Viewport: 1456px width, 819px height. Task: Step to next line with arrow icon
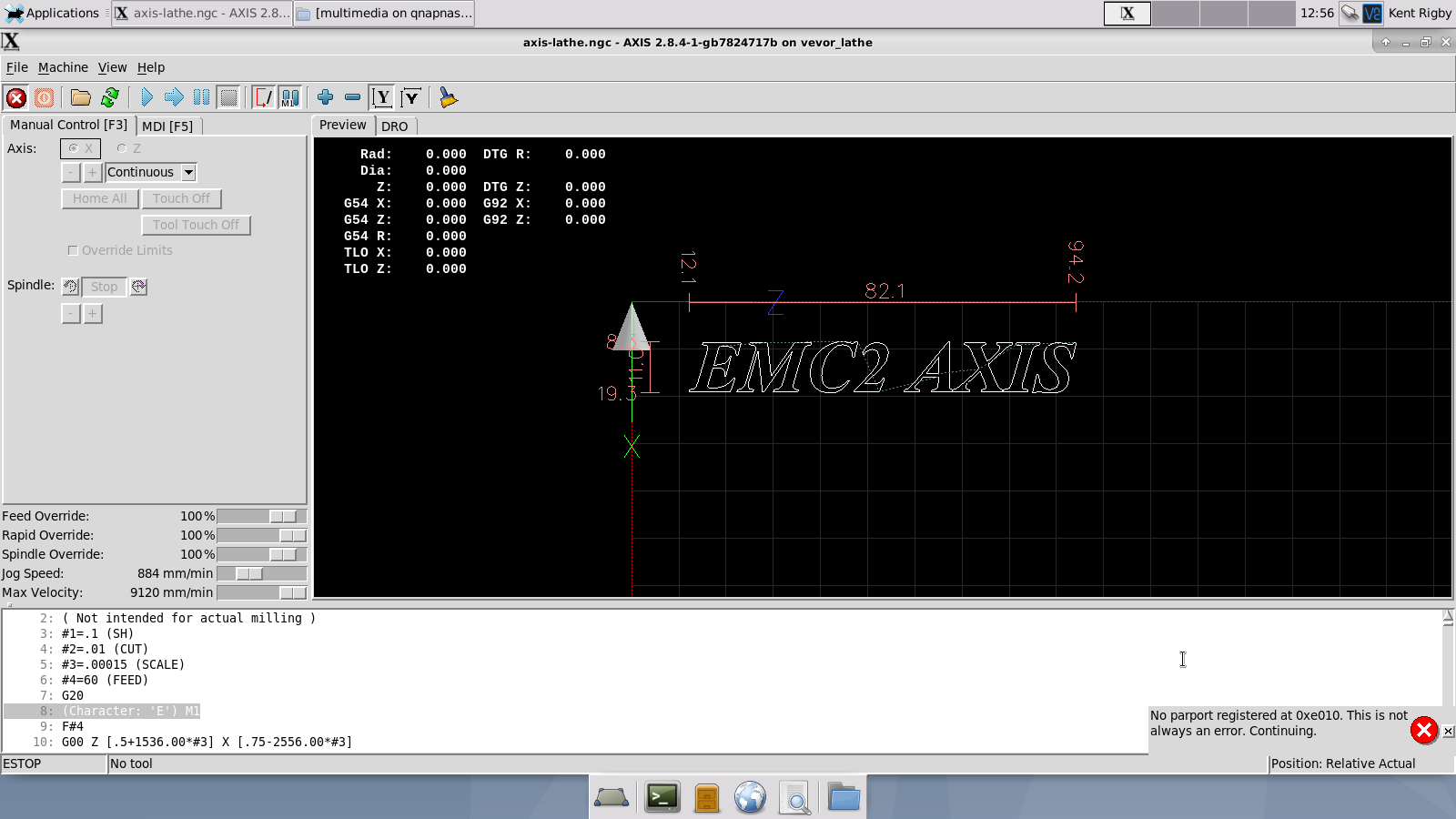point(174,97)
